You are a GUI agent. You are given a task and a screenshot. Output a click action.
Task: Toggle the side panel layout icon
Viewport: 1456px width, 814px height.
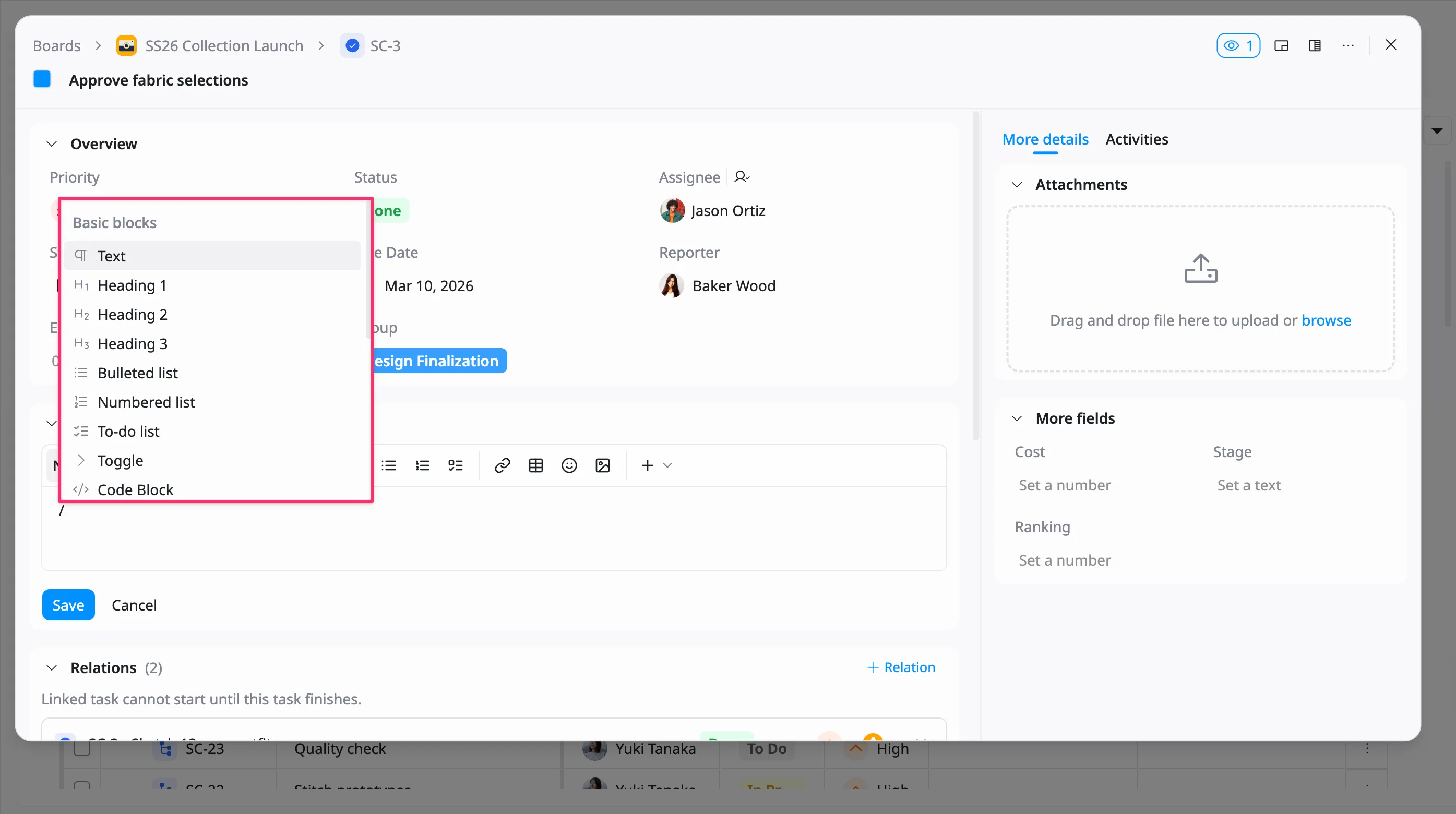point(1315,46)
